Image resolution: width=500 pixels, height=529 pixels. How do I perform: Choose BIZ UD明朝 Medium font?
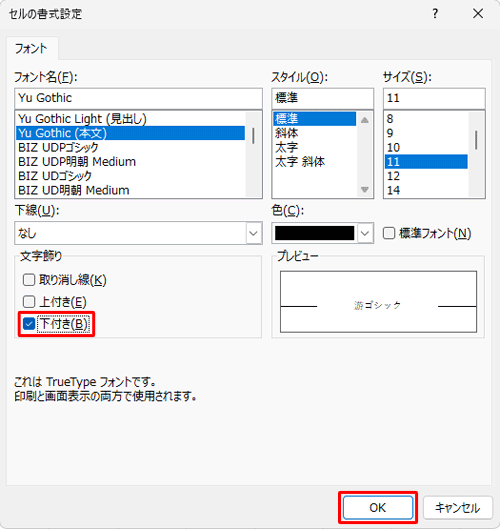click(130, 190)
